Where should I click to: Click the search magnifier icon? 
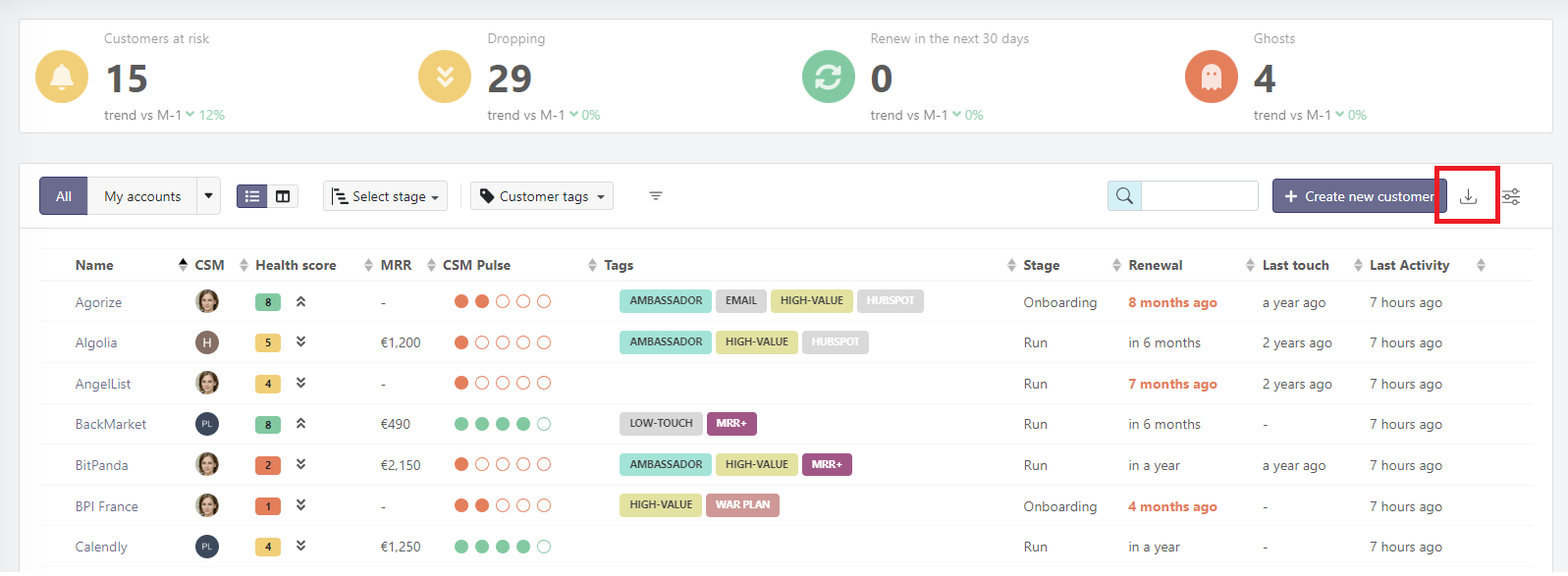1124,196
